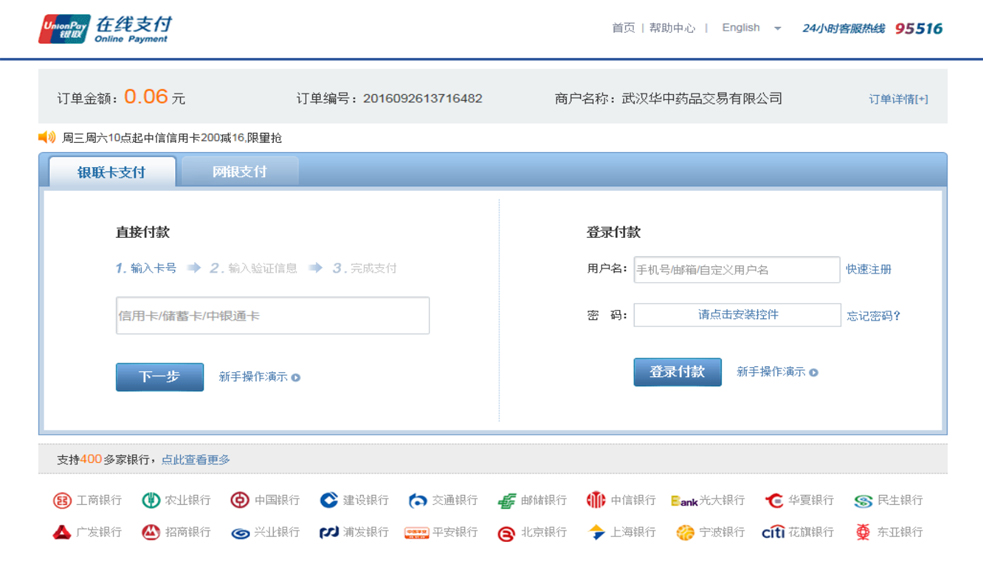The width and height of the screenshot is (983, 578).
Task: Select the 花旗银行 Citi logo
Action: 773,533
